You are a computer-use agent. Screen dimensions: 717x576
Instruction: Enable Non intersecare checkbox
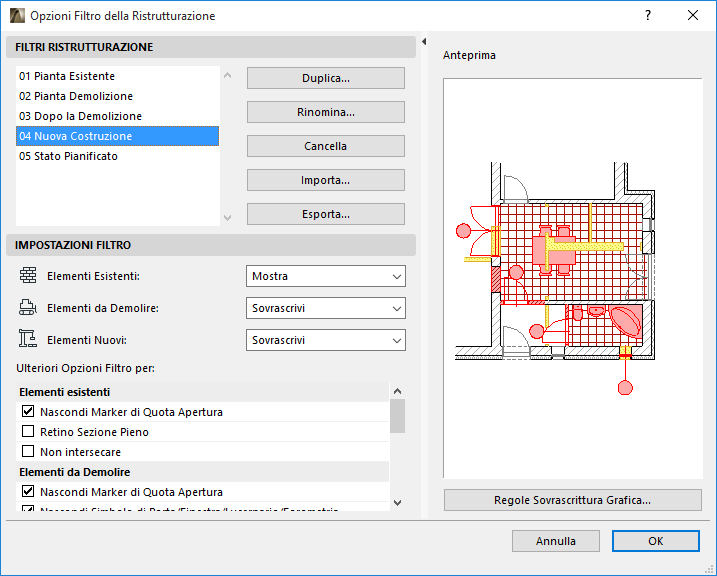[28, 451]
